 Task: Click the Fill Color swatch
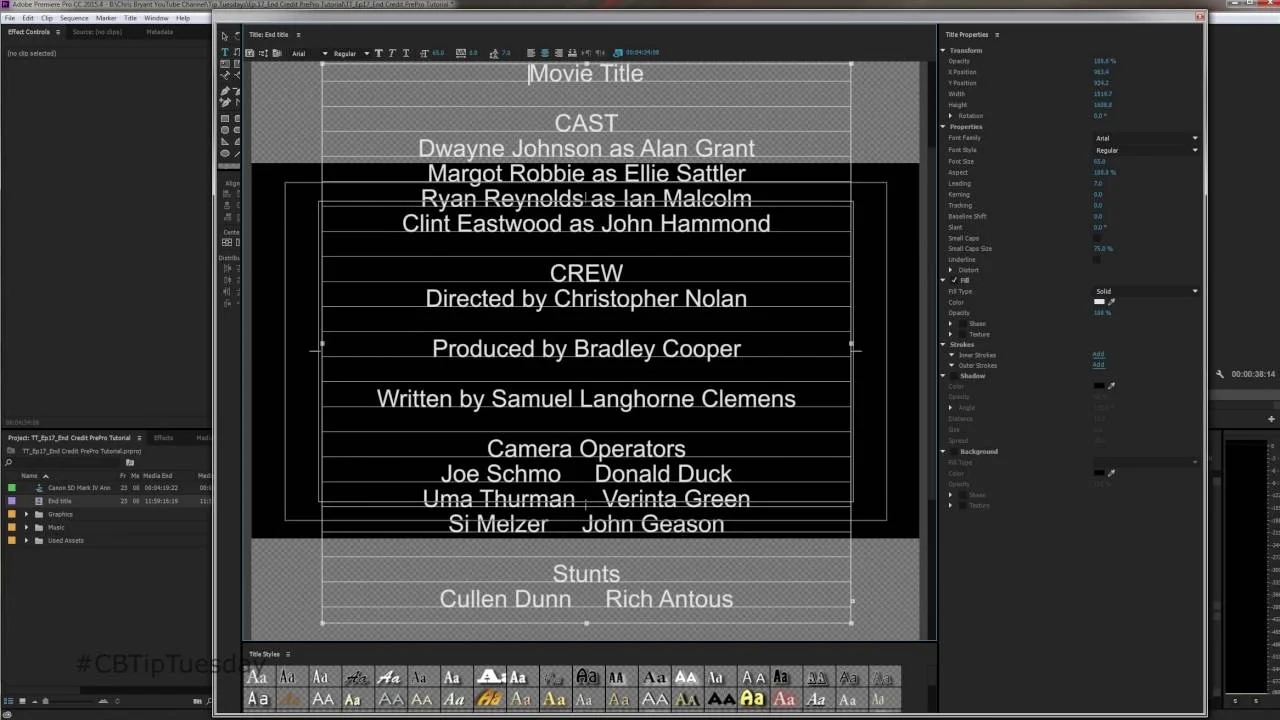click(1100, 302)
